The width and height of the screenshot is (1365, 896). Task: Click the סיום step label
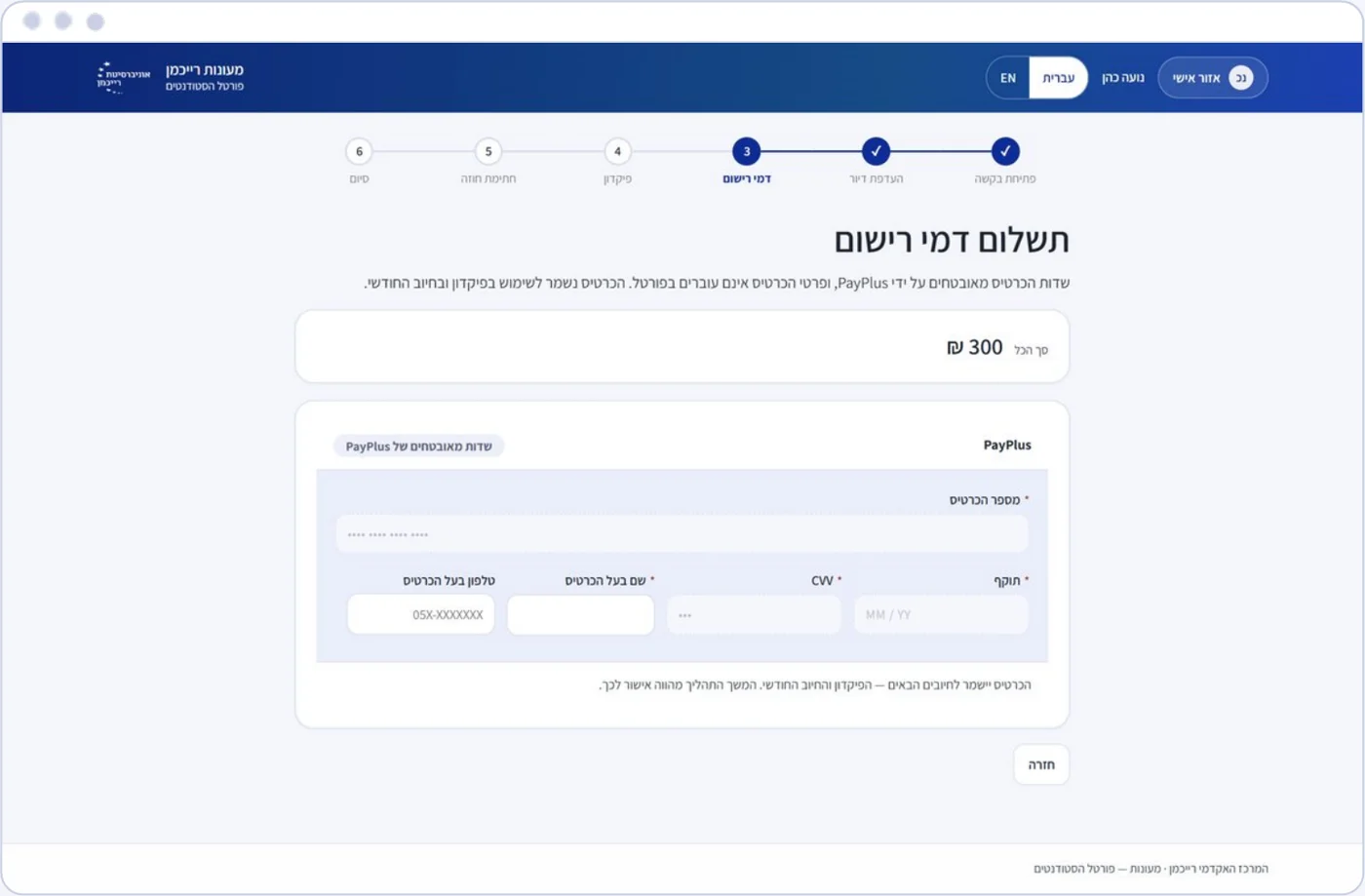359,179
